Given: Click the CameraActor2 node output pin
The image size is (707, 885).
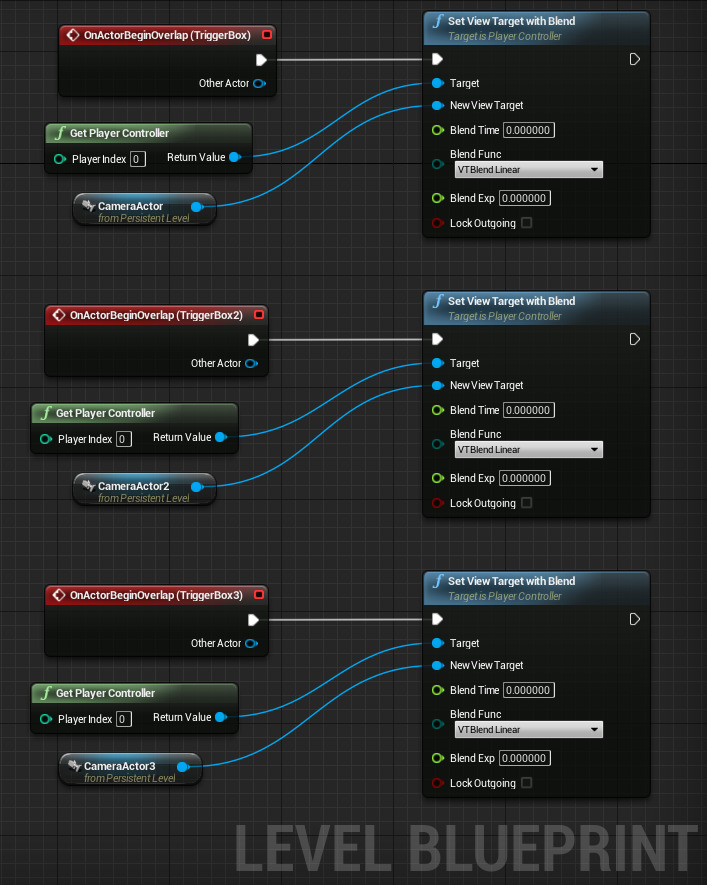Looking at the screenshot, I should click(x=196, y=487).
